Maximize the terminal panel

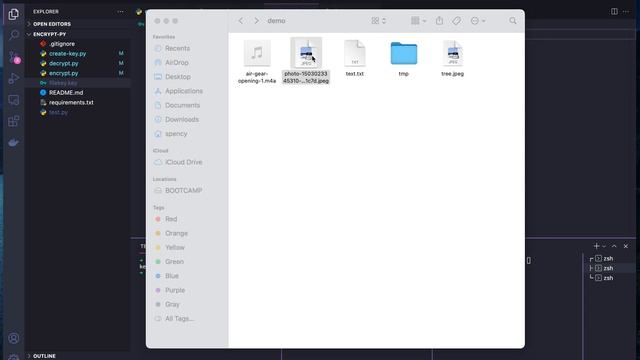tap(614, 246)
